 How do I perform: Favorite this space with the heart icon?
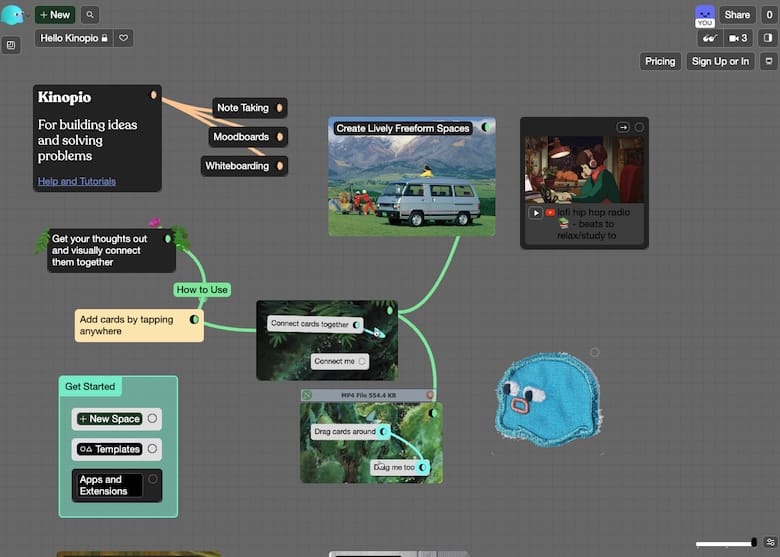(x=123, y=38)
